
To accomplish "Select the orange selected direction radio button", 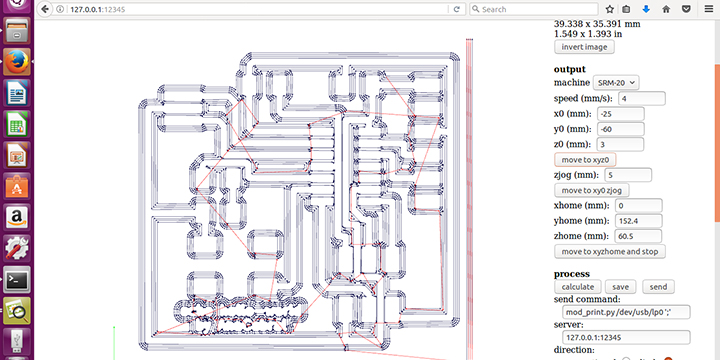I will [x=668, y=359].
